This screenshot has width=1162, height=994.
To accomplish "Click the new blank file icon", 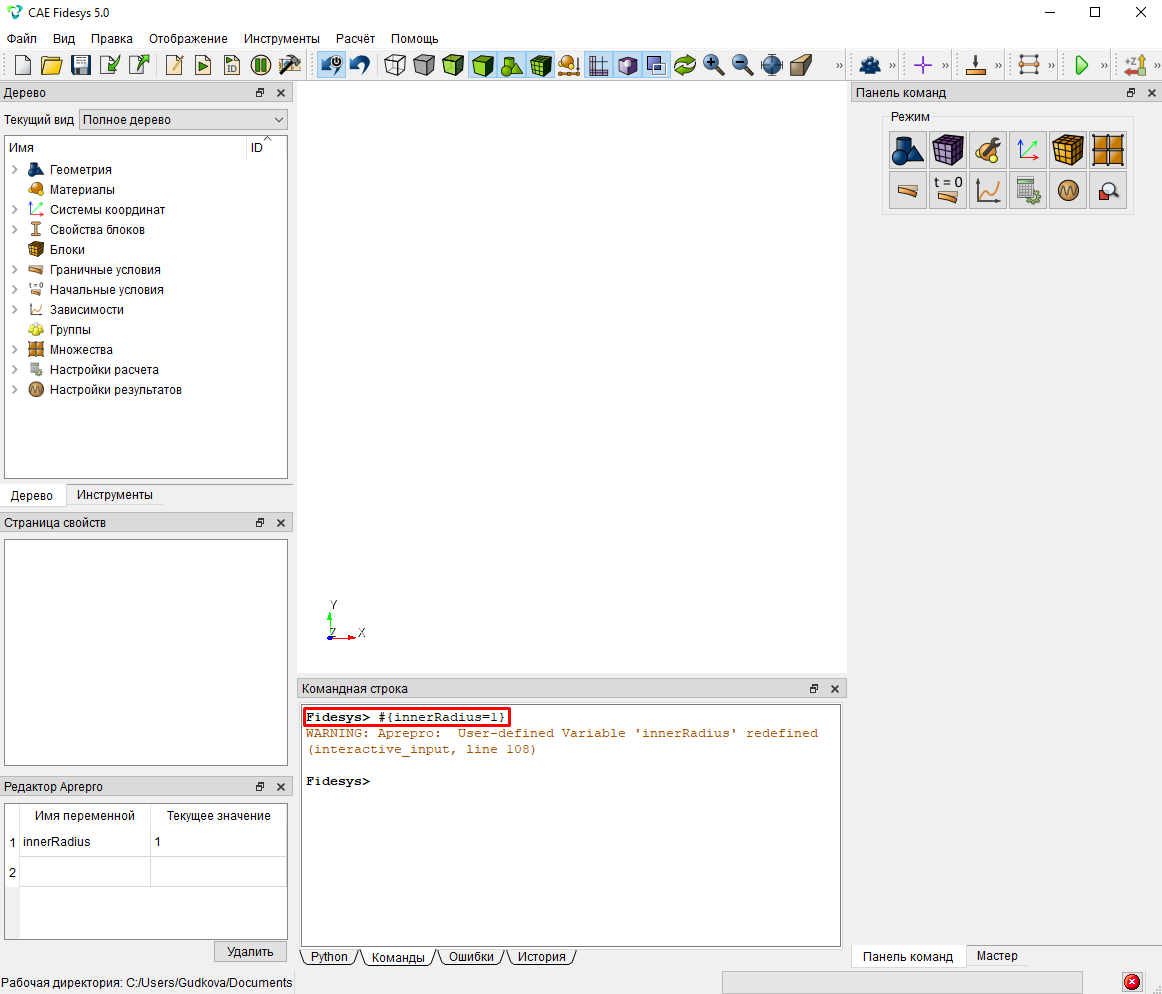I will 22,65.
